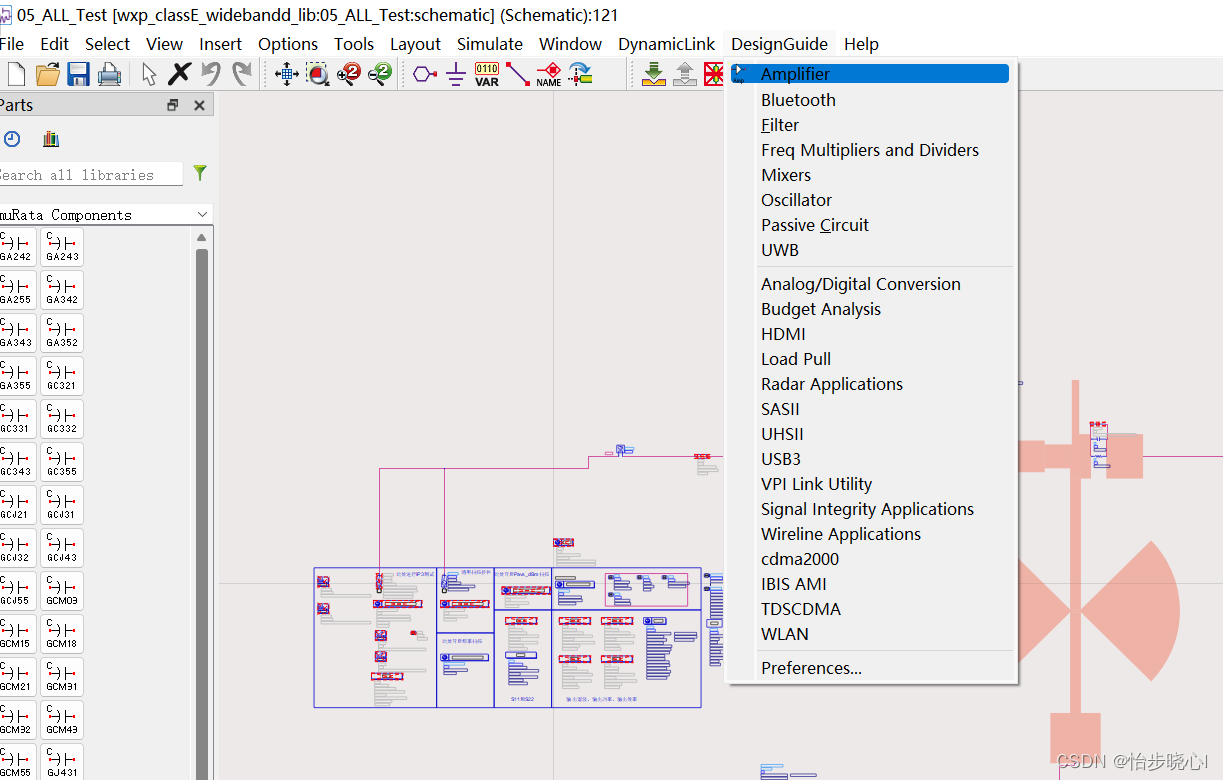Open the Insert menu
Screen dimensions: 1223x780
coord(220,44)
